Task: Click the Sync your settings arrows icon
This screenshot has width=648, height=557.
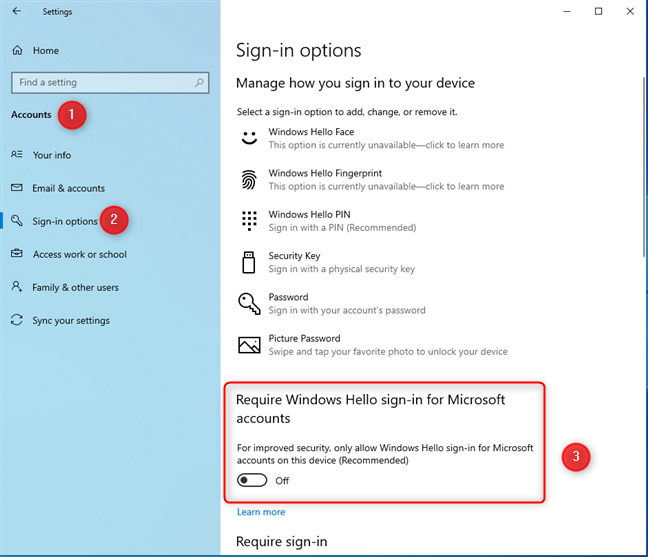Action: 17,320
